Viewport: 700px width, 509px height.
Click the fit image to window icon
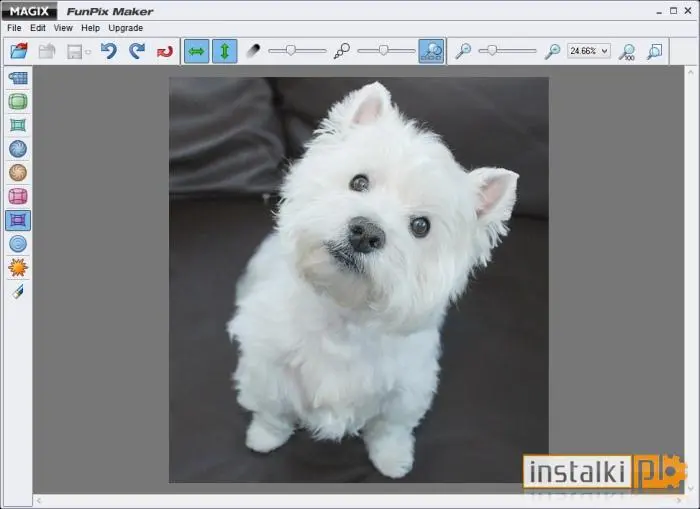pyautogui.click(x=654, y=51)
